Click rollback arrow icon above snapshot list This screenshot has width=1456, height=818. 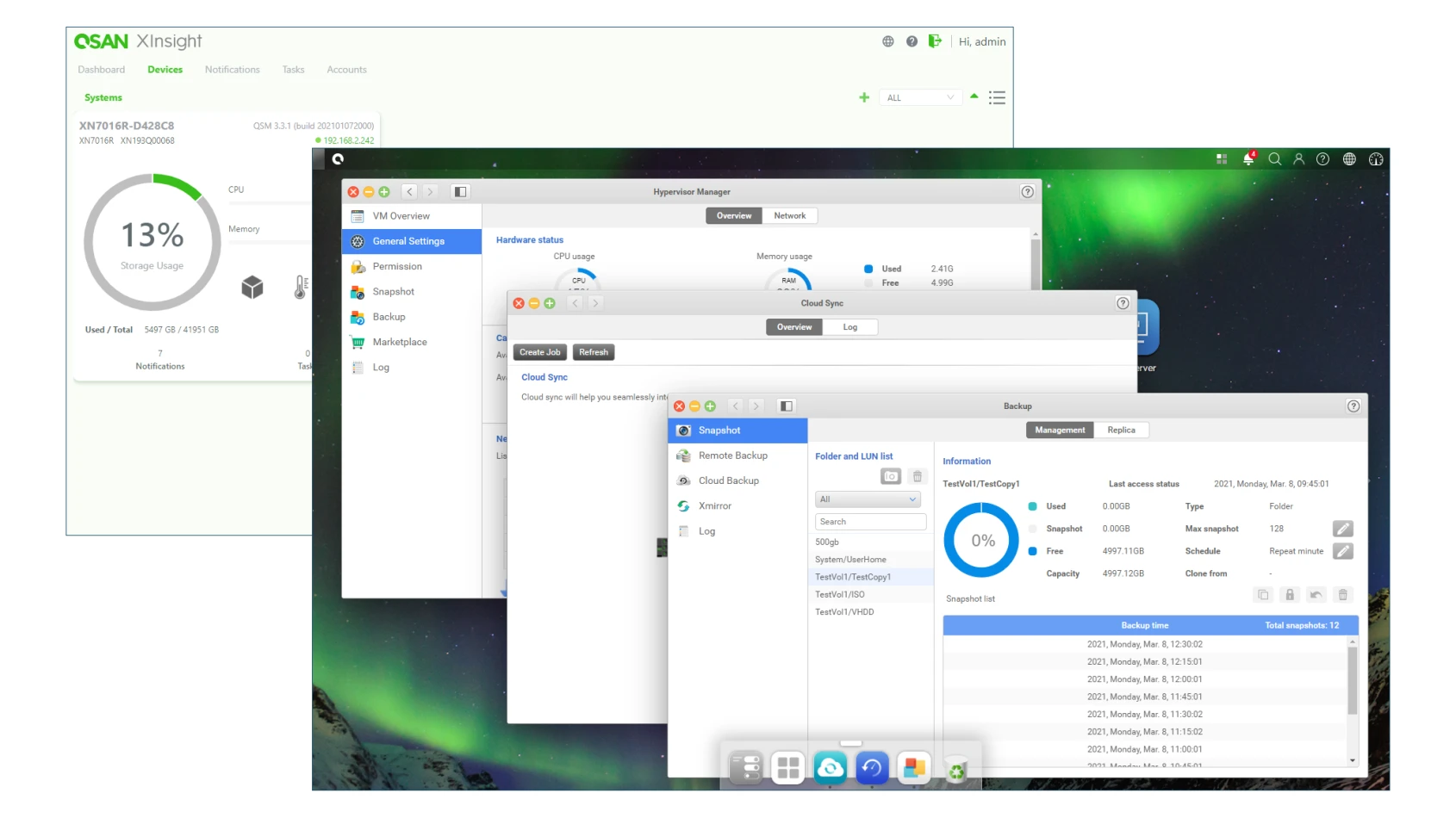1316,595
